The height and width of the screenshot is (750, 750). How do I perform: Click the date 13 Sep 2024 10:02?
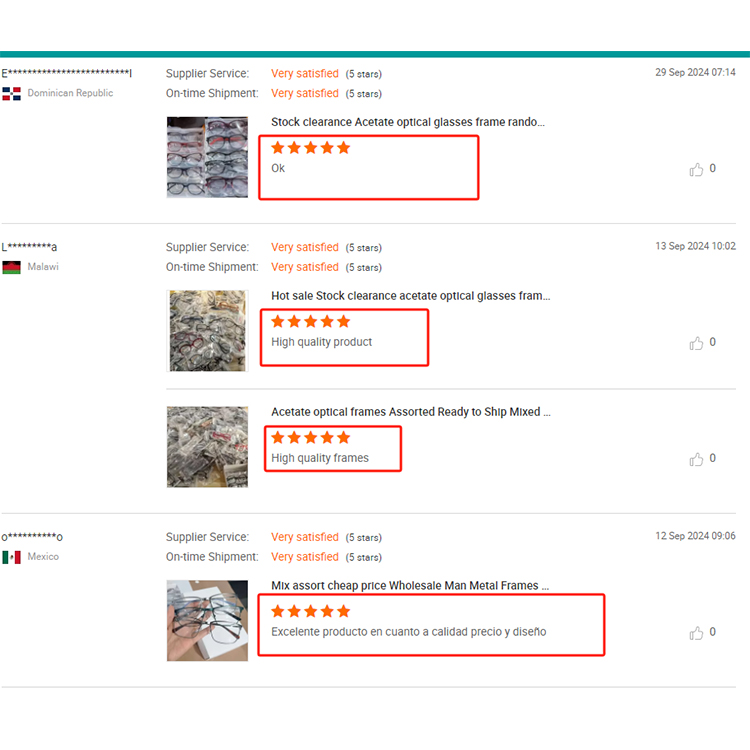pyautogui.click(x=695, y=246)
